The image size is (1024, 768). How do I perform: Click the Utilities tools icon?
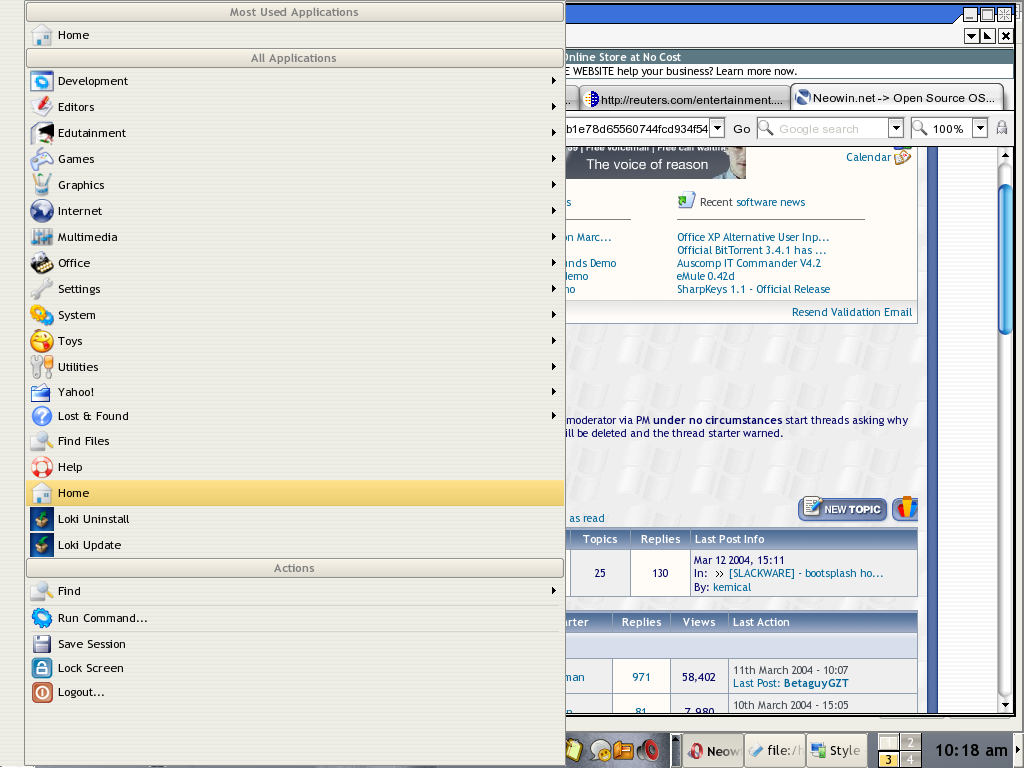click(42, 367)
